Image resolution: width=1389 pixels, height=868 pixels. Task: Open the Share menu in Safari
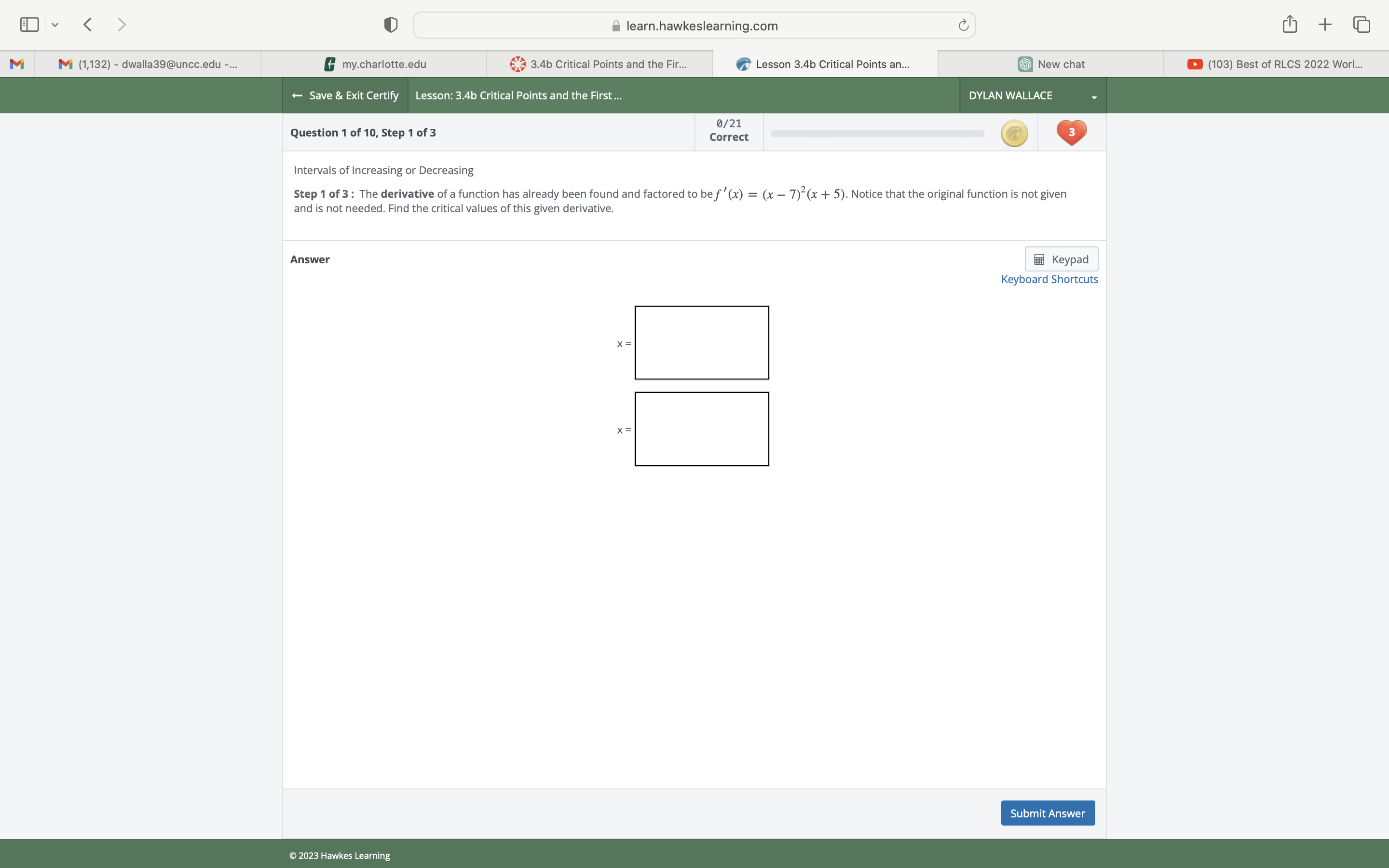coord(1289,24)
